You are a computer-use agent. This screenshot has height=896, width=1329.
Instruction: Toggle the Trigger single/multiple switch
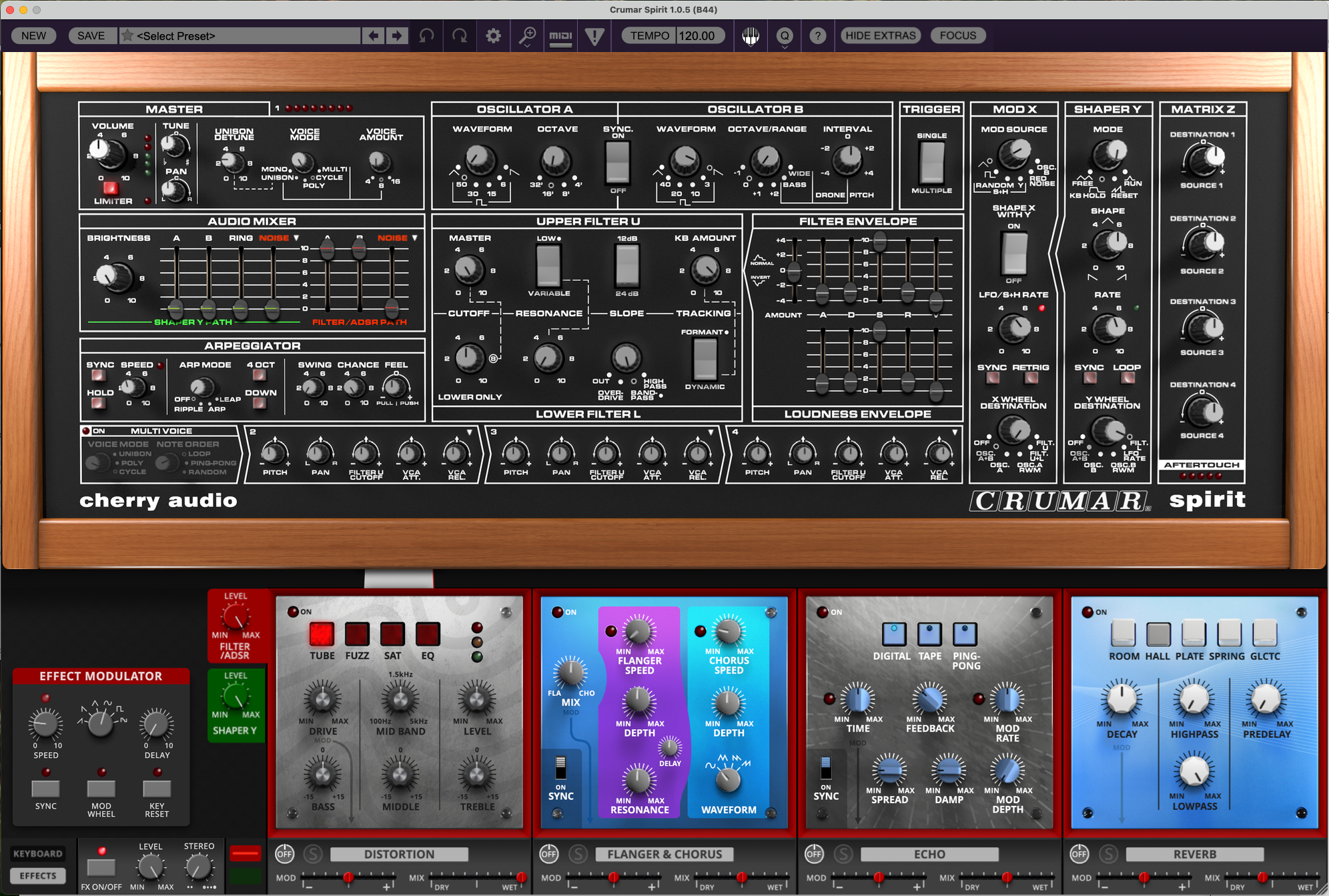(931, 162)
